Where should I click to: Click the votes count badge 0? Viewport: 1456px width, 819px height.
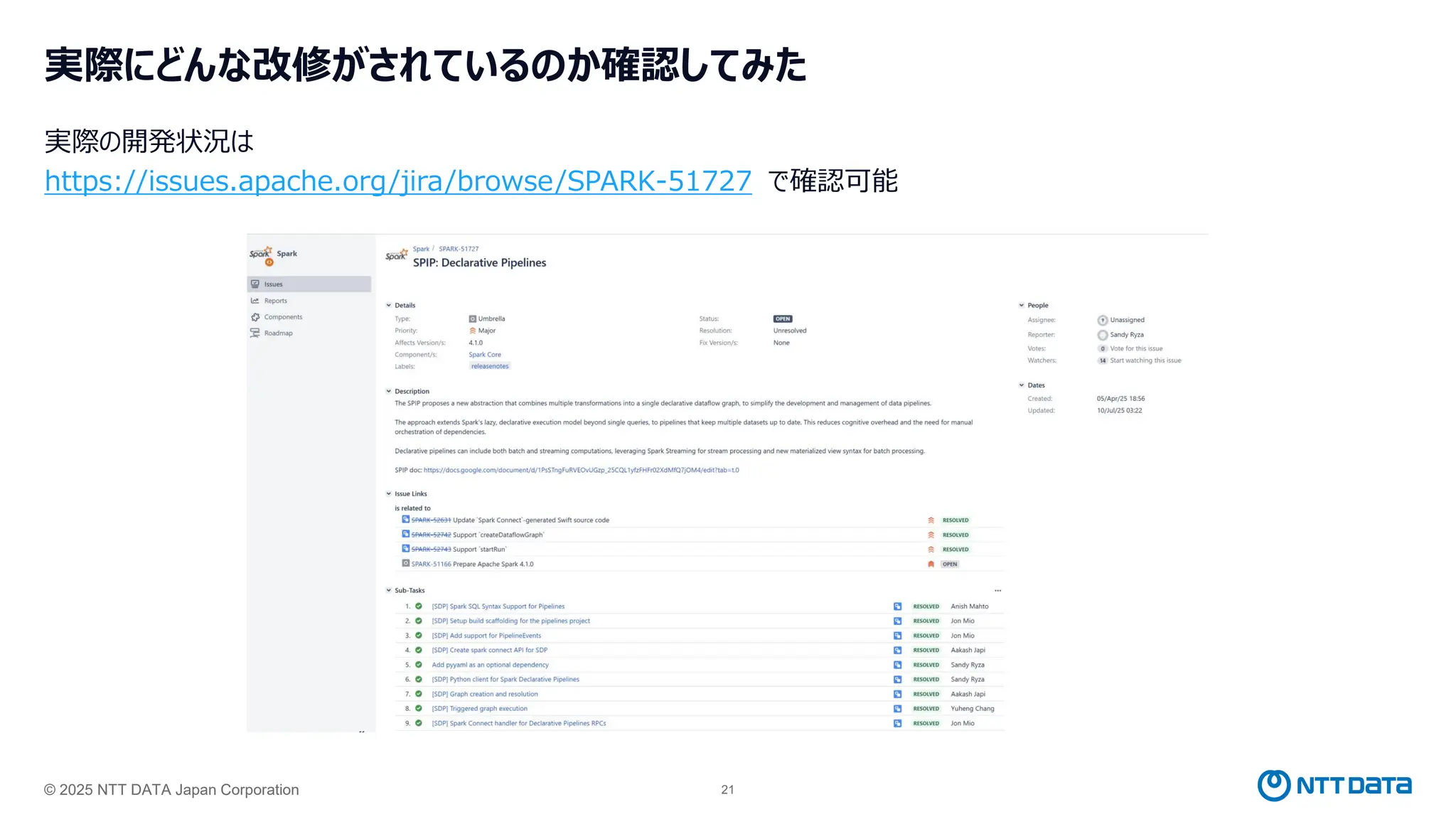(1103, 348)
